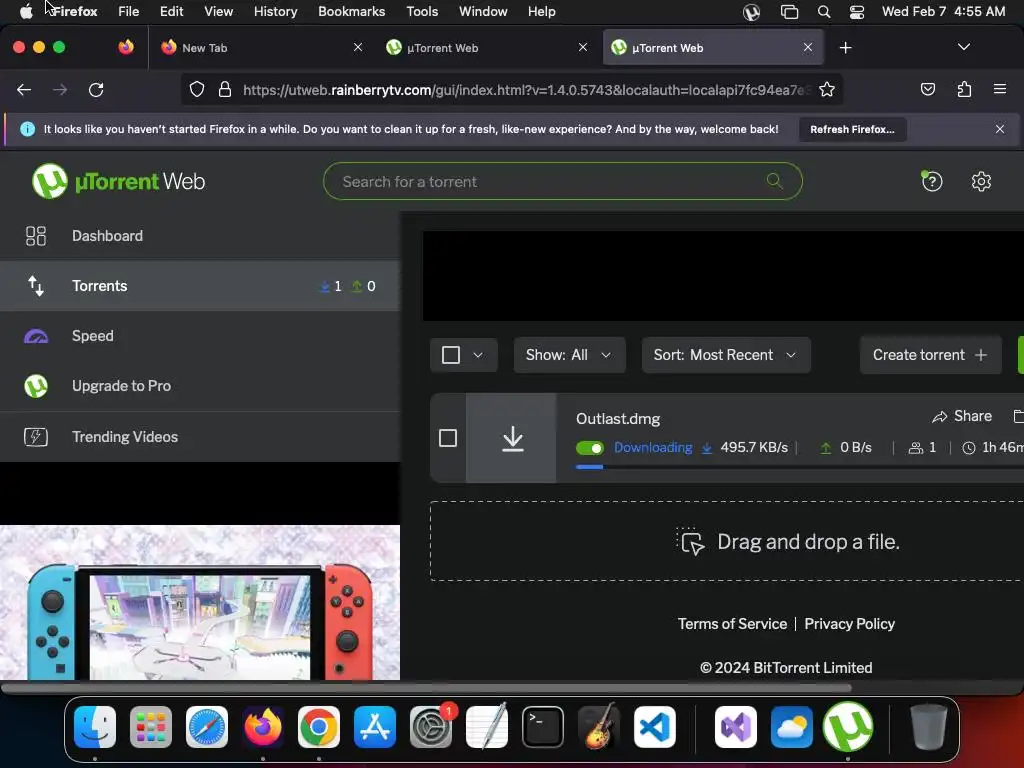Image resolution: width=1024 pixels, height=768 pixels.
Task: Switch to the New Tab tab
Action: click(x=260, y=48)
